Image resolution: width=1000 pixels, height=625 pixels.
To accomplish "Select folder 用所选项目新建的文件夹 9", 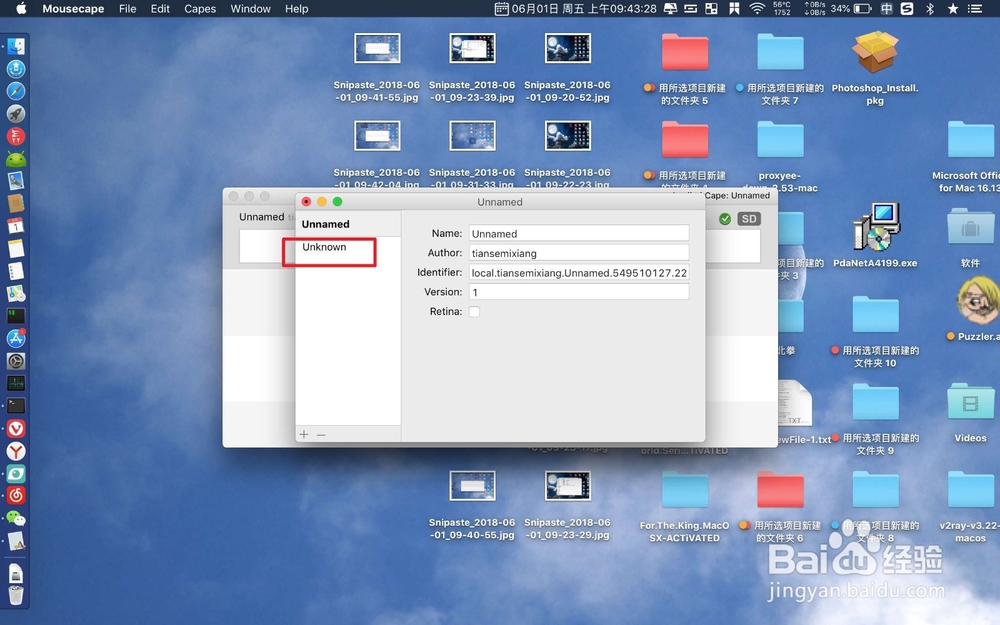I will 875,402.
